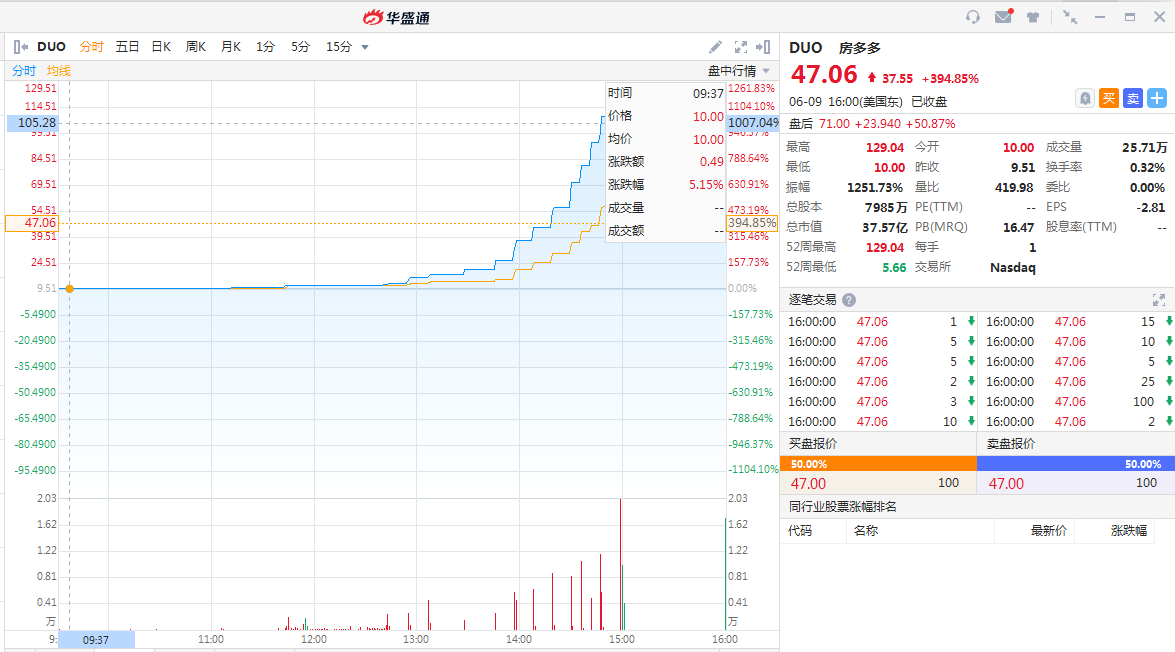Click the PB(MRQ) 16.47 value
Screen dimensions: 1175x652
pos(1018,227)
